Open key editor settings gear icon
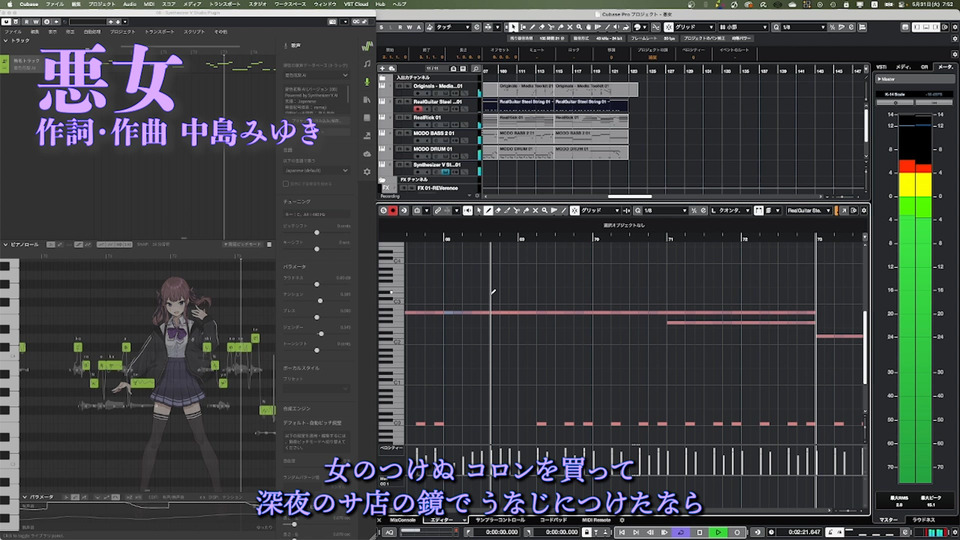This screenshot has height=540, width=960. coord(864,211)
